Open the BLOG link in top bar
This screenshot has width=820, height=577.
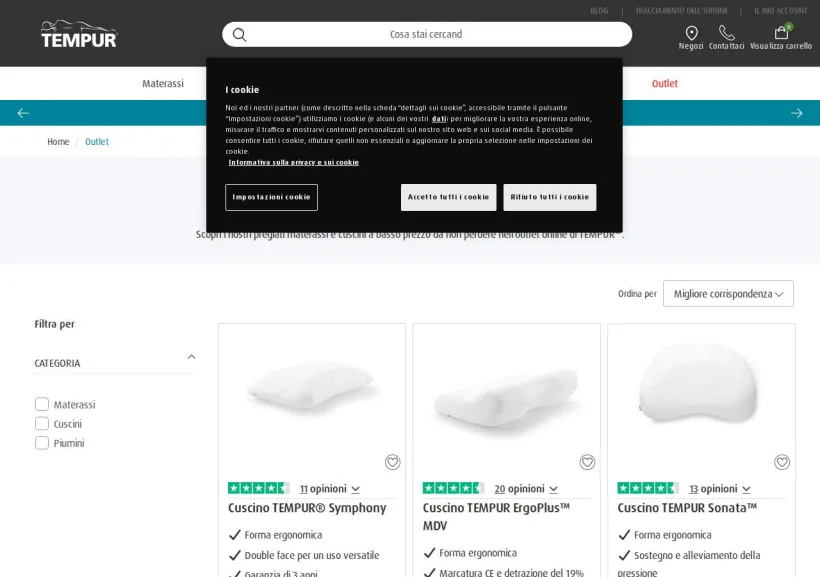tap(599, 10)
